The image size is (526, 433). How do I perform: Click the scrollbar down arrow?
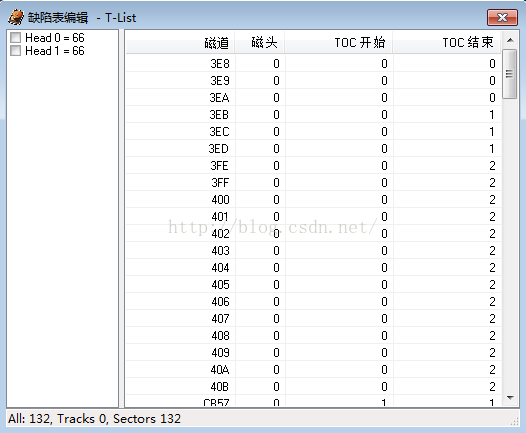510,398
